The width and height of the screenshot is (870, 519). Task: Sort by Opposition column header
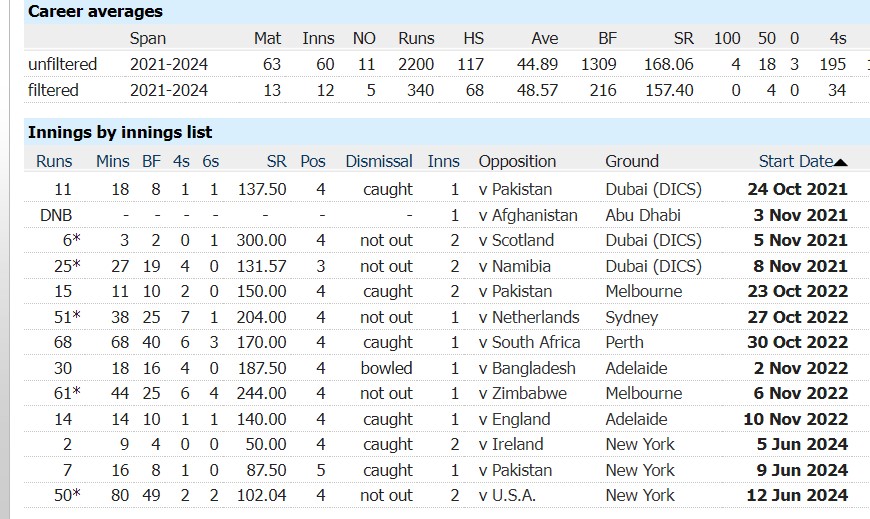pos(517,162)
